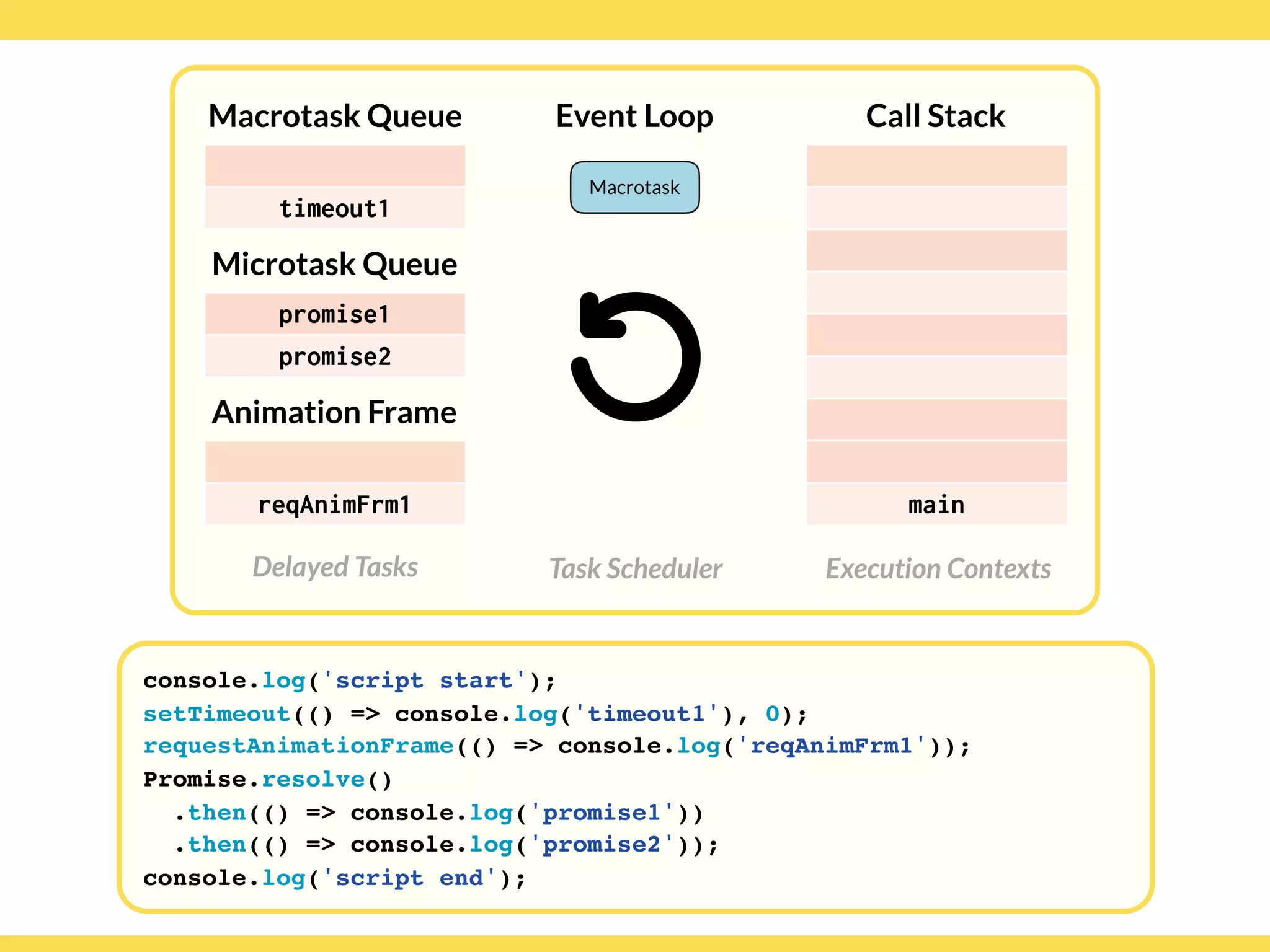The image size is (1270, 952).
Task: Click the 'script start' string in the code
Action: [424, 681]
